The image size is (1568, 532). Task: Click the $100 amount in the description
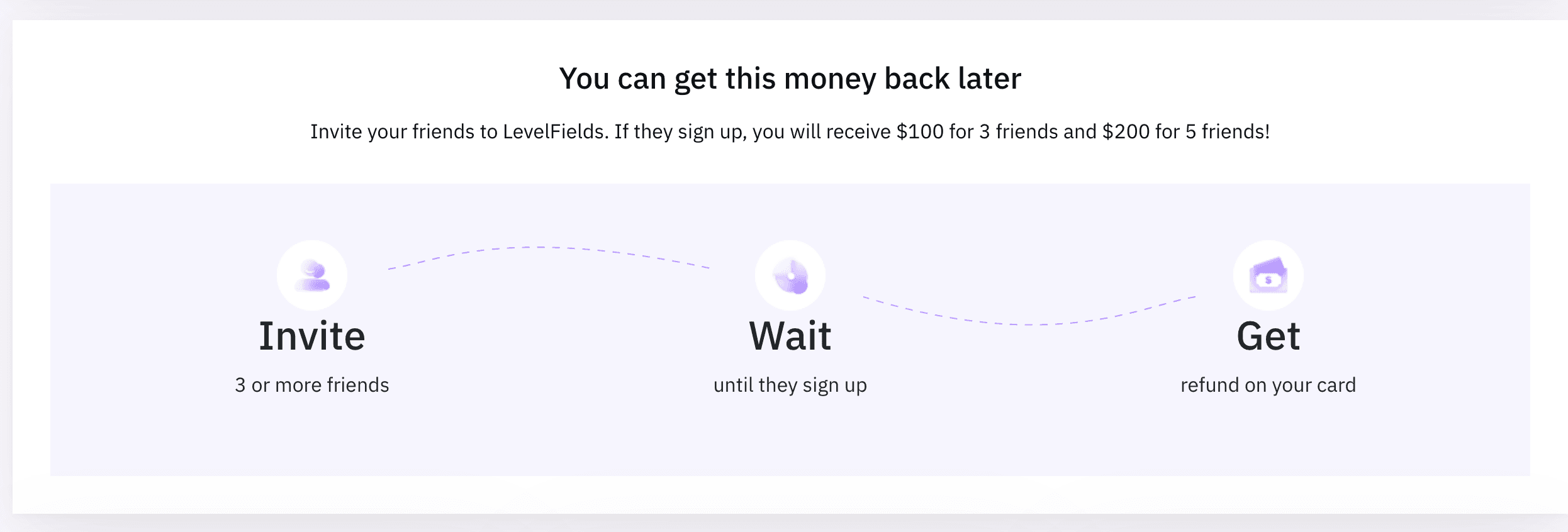pos(920,131)
